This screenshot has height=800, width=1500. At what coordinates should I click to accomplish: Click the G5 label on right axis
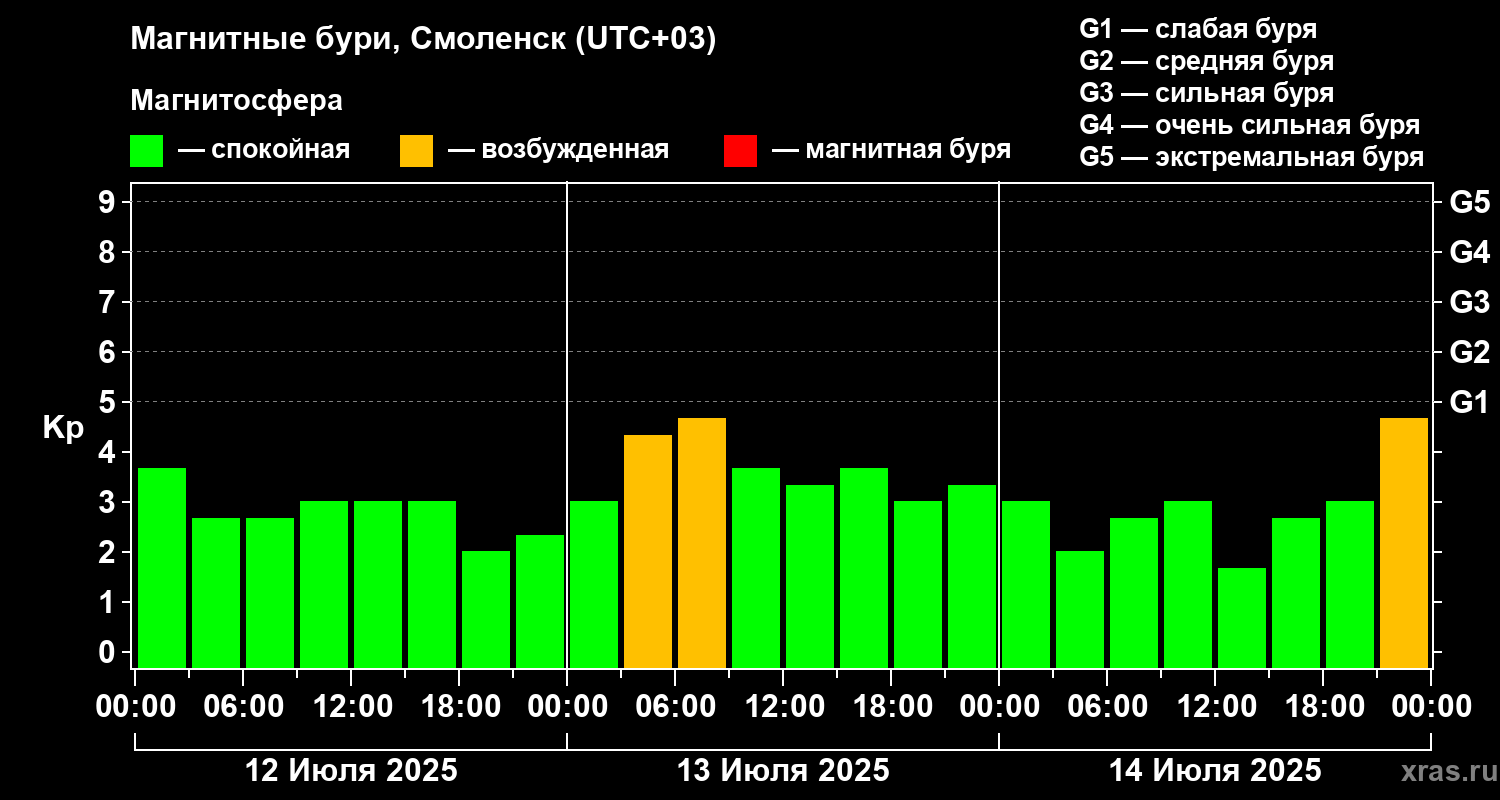[1470, 203]
